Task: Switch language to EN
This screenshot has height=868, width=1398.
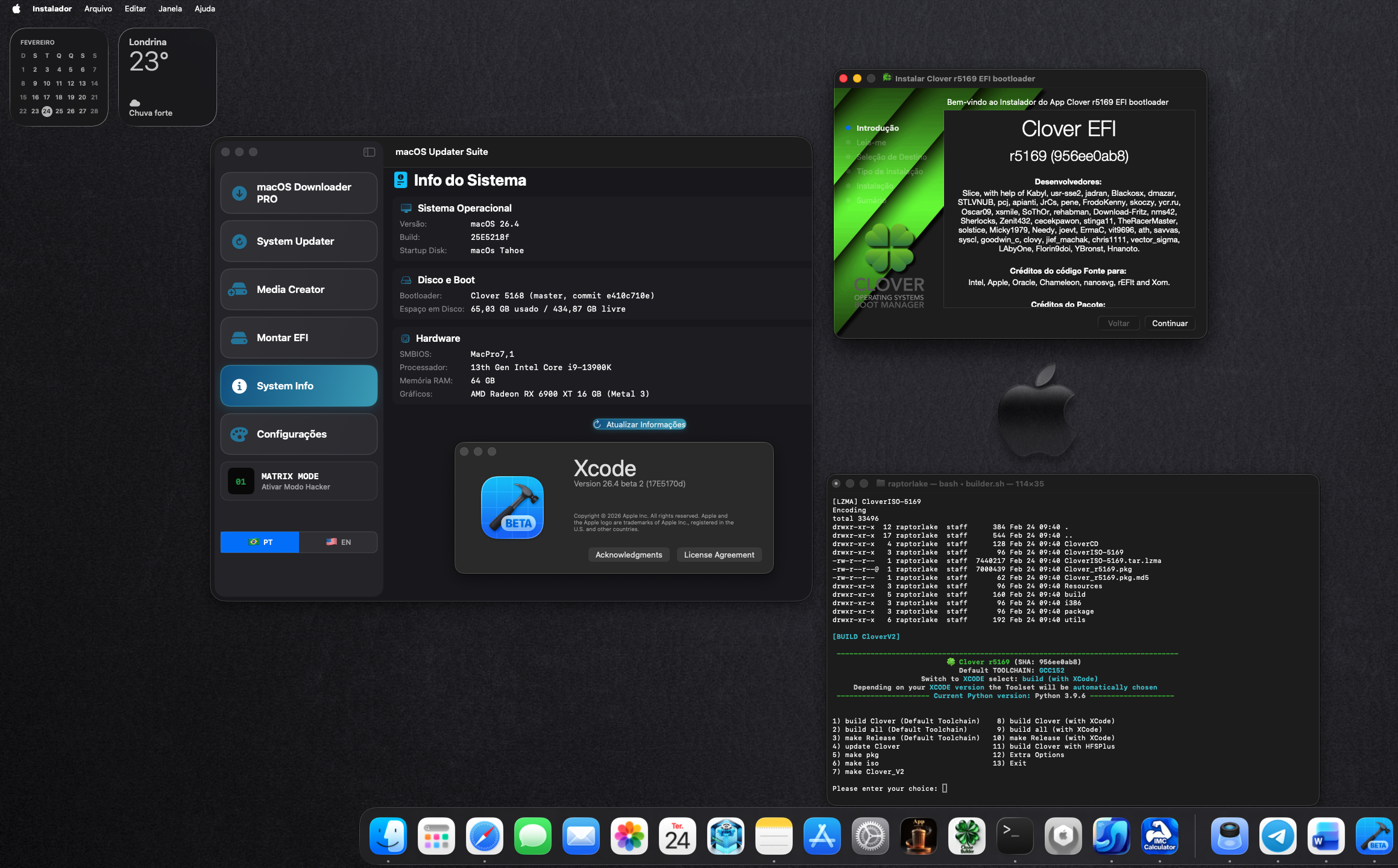Action: click(x=338, y=542)
